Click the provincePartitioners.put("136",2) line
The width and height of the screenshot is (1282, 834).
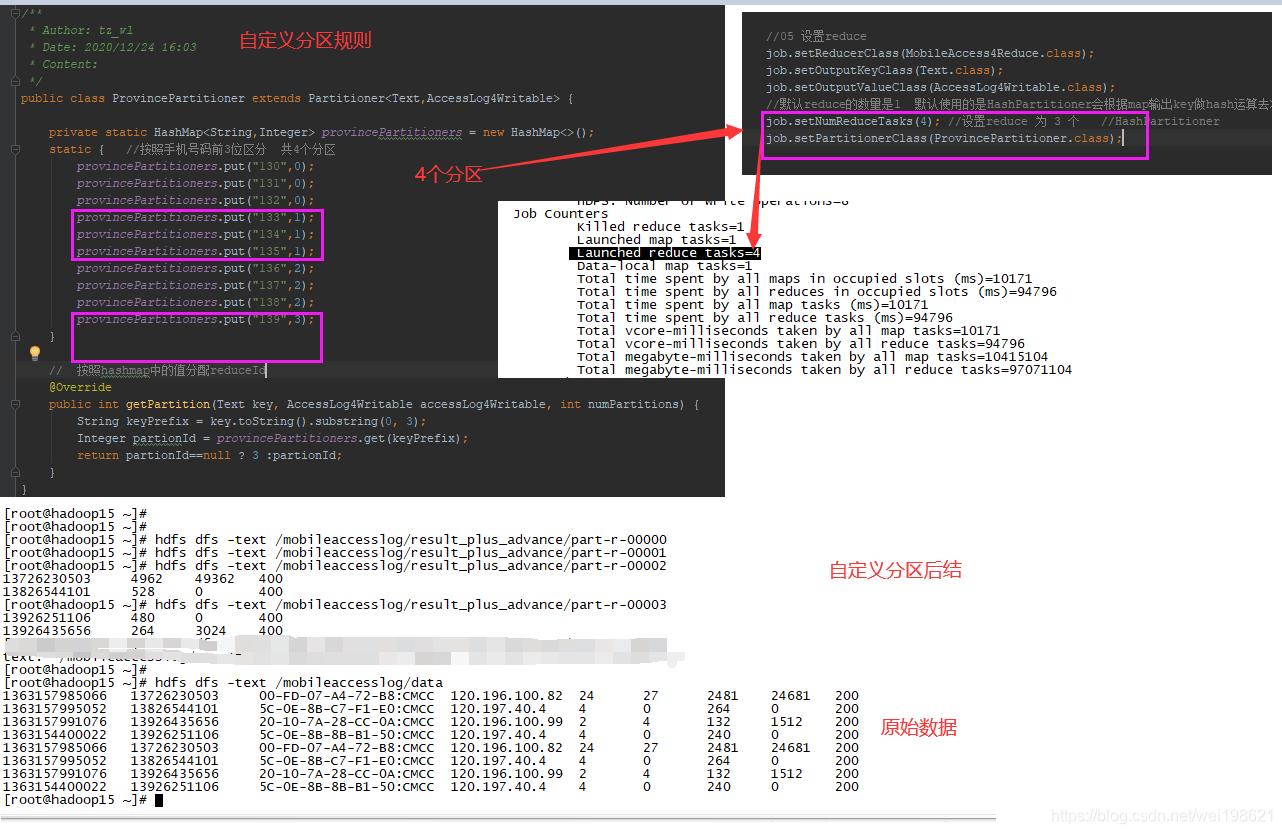tap(196, 268)
